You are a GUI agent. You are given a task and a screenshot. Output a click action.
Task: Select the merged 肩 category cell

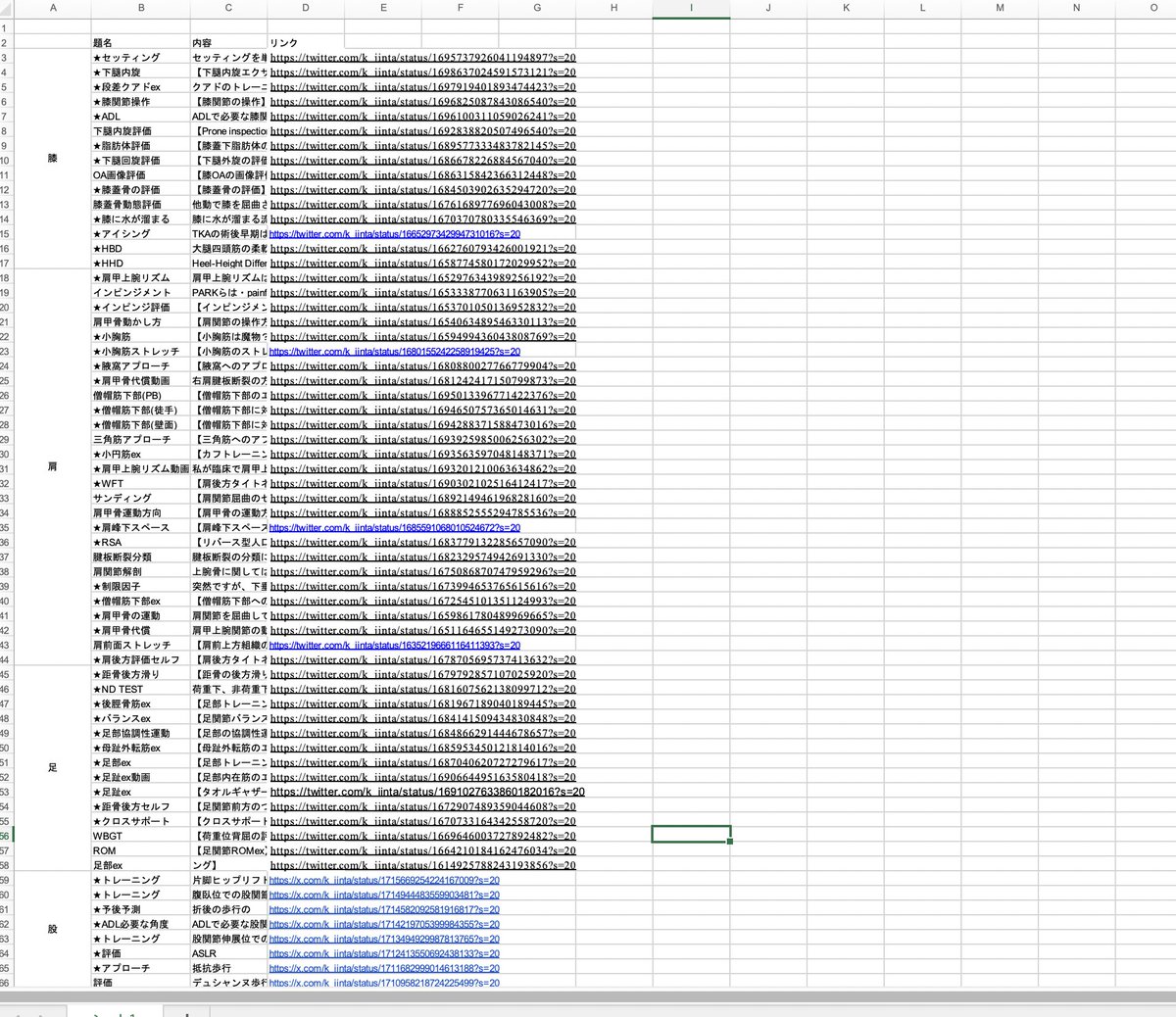click(x=53, y=467)
